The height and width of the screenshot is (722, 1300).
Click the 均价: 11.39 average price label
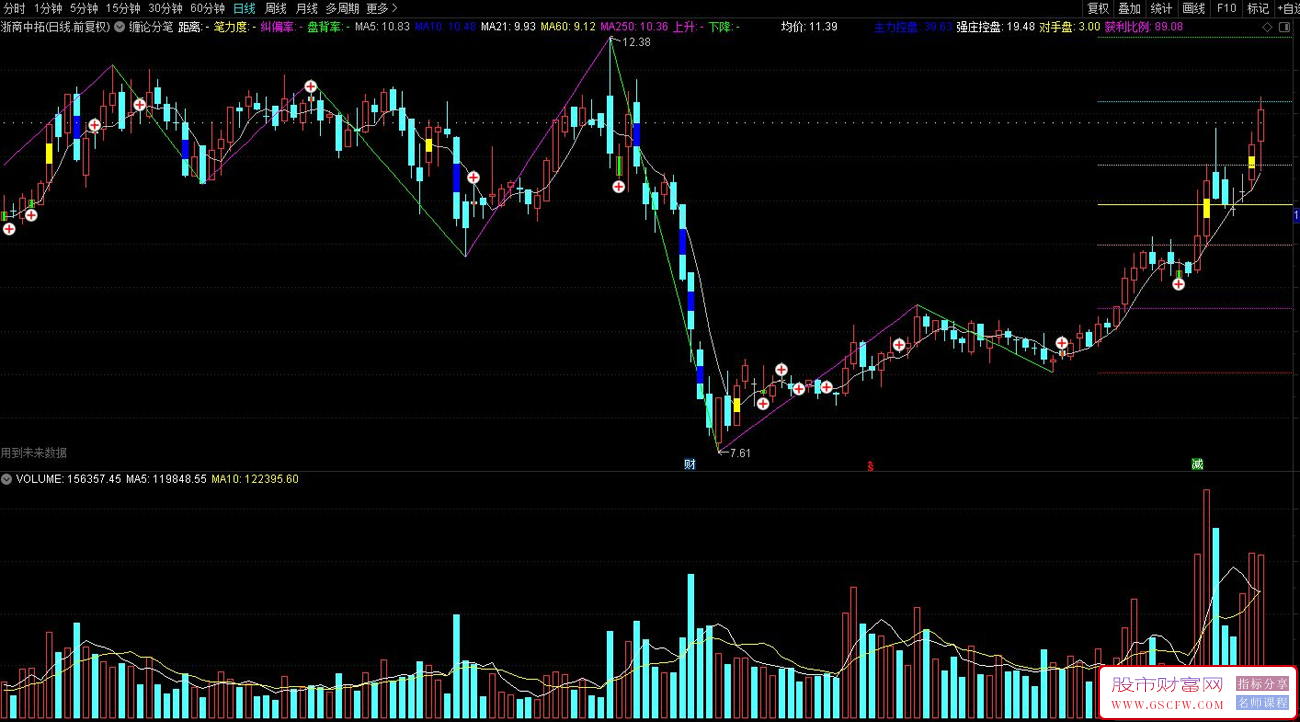[x=809, y=27]
